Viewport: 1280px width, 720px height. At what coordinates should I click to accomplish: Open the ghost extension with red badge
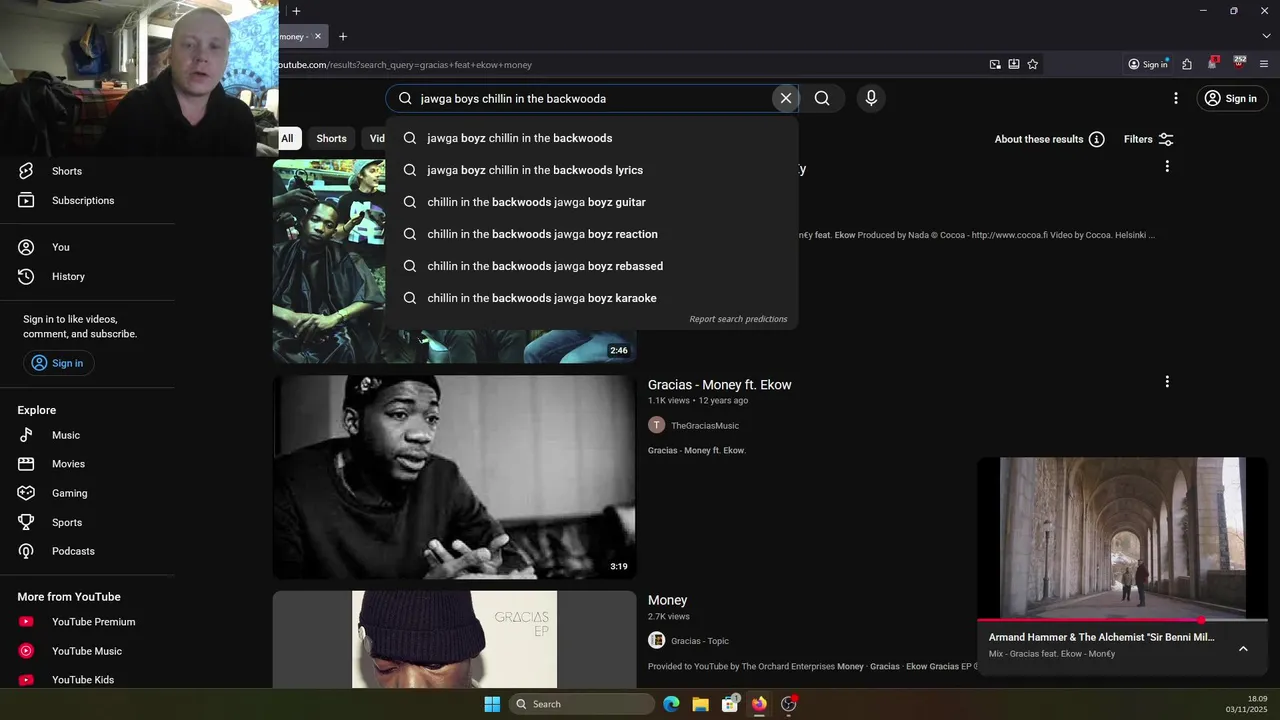(x=1213, y=63)
